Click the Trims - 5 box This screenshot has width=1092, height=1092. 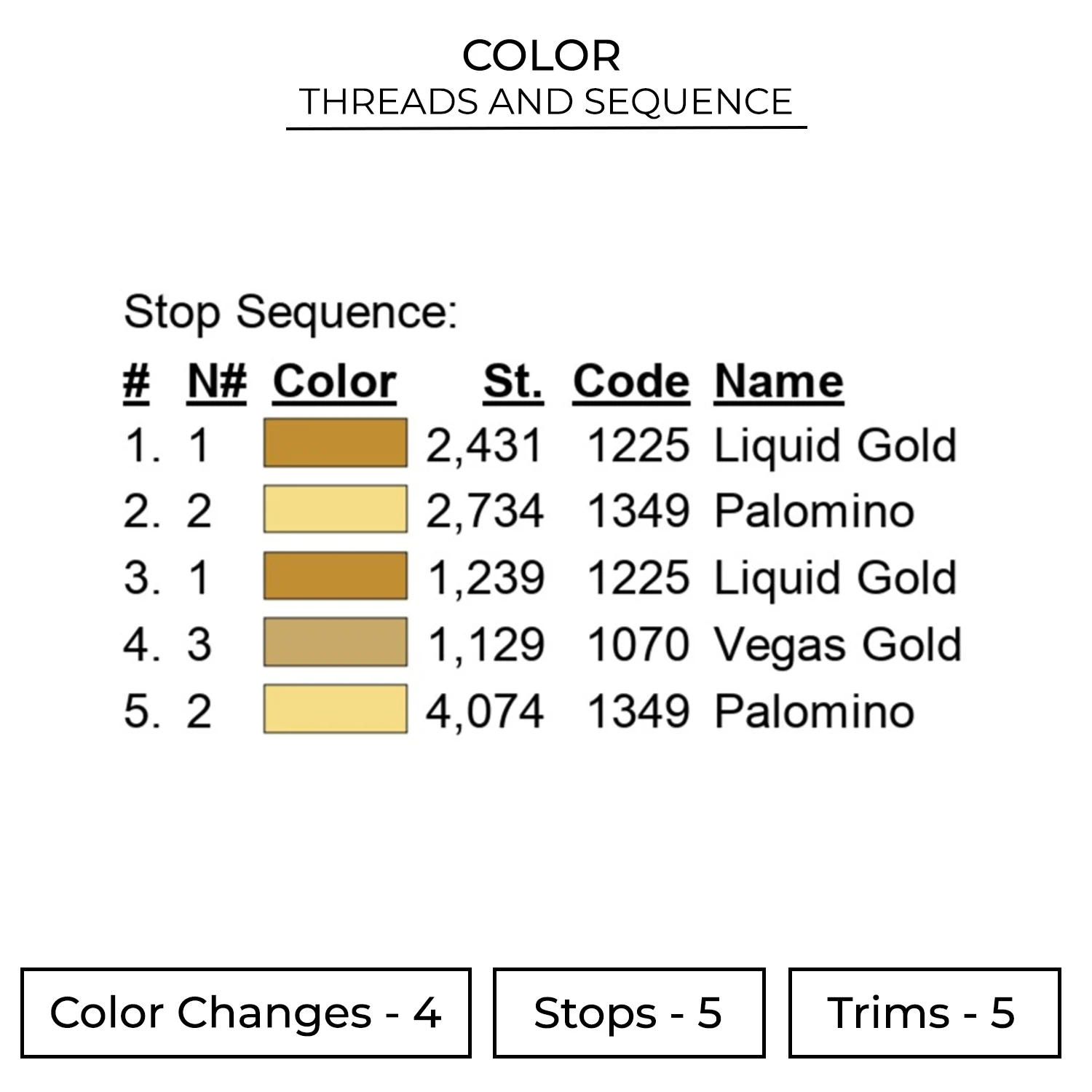pos(924,1013)
